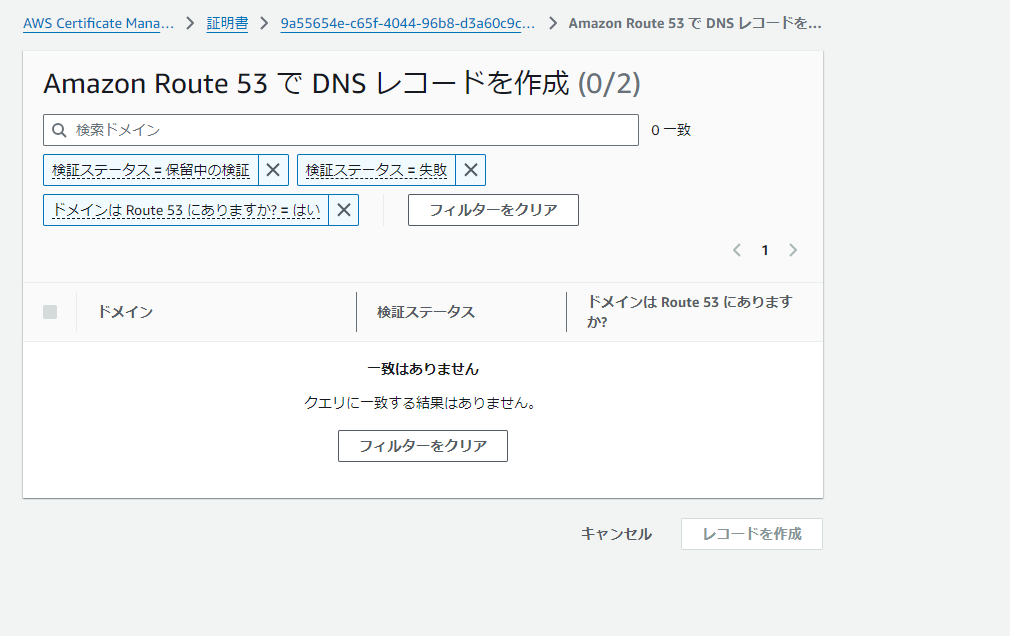
Task: Edit the ドメインは Route 53 にありますか? = はい token
Action: [x=186, y=210]
